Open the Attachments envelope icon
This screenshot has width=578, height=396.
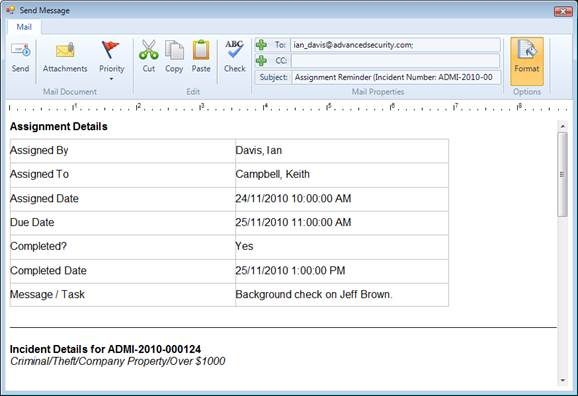65,50
